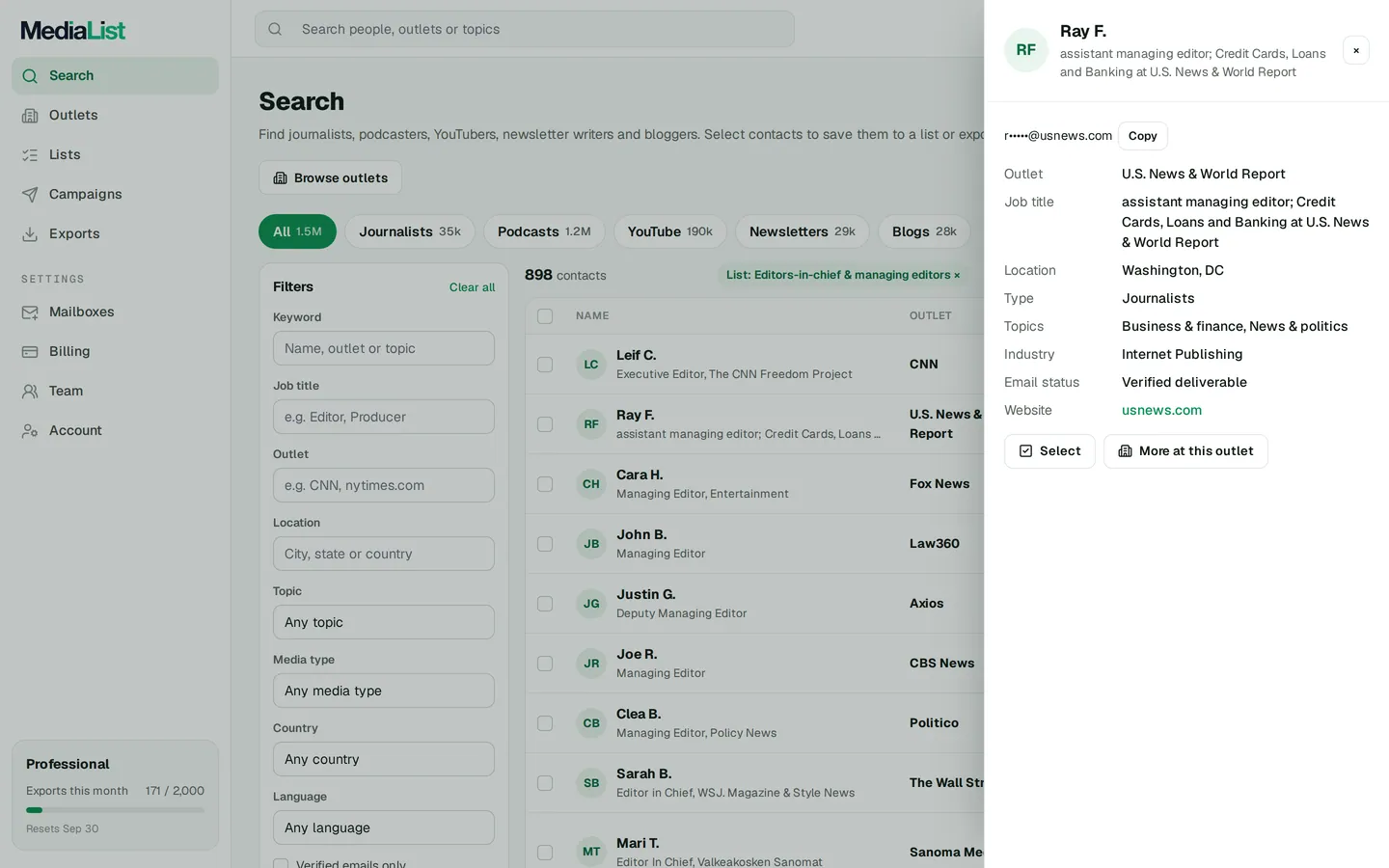Viewport: 1389px width, 868px height.
Task: Click the top search people, outlets field
Action: pos(525,29)
